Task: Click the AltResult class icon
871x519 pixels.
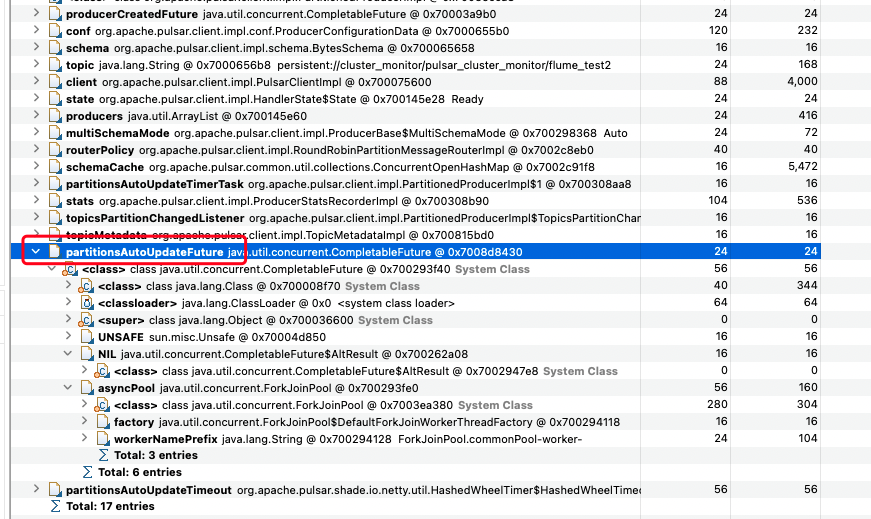Action: (x=102, y=371)
